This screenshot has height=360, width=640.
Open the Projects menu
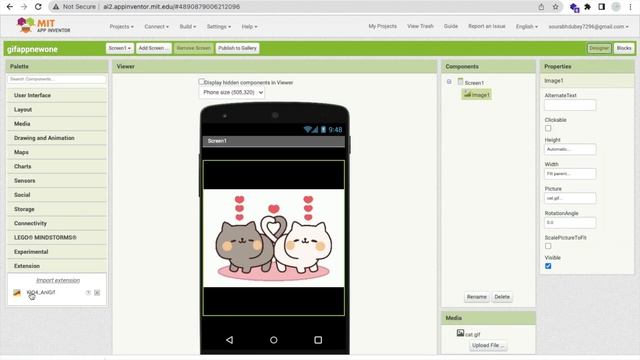coord(121,27)
